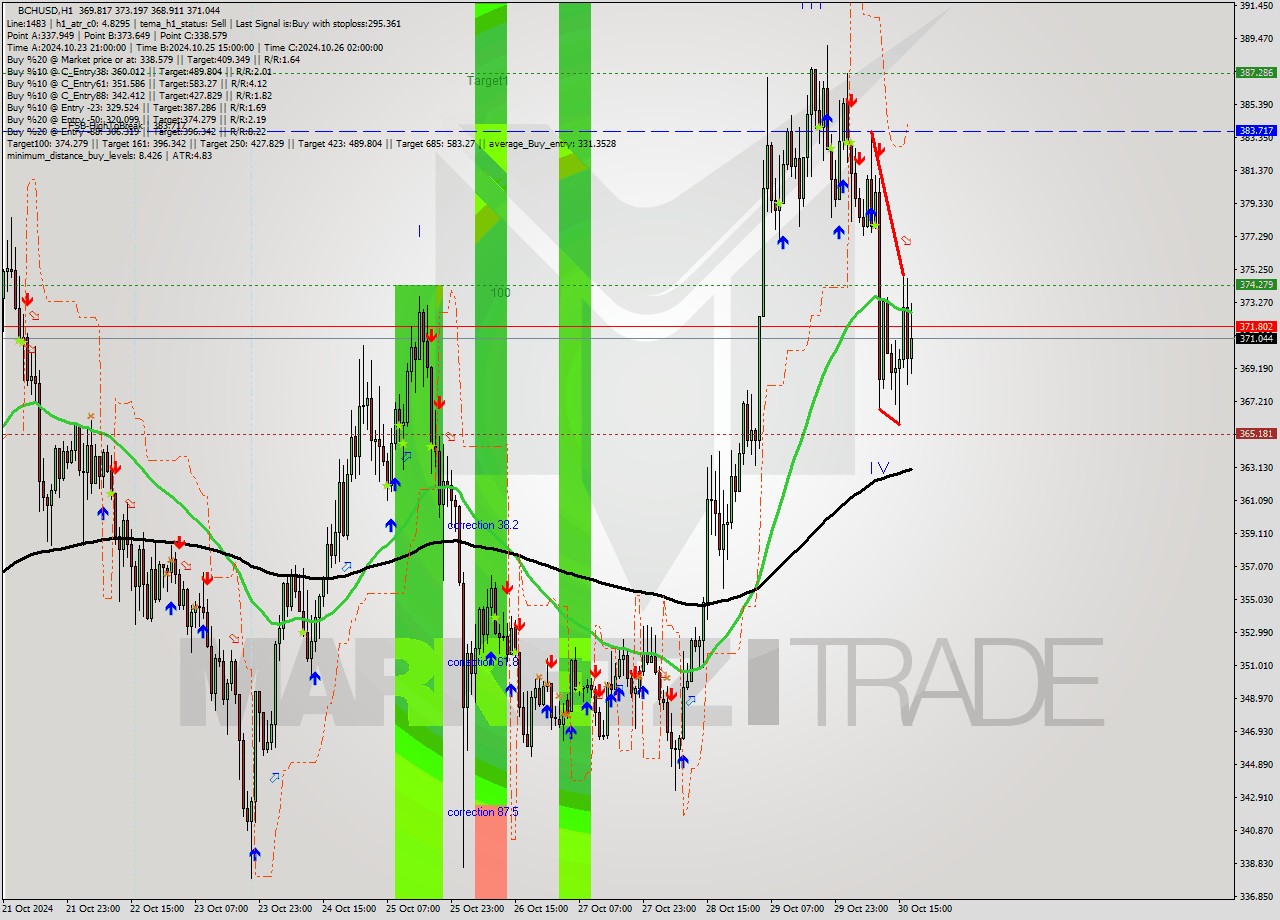
Task: Click the 'IV' wave label near black average
Action: click(879, 467)
